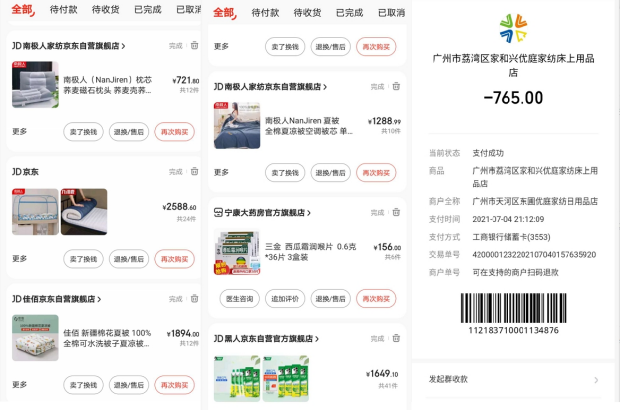The height and width of the screenshot is (410, 620).
Task: Open the 佳佰京东自营旗舰店 store link
Action: (x=57, y=299)
